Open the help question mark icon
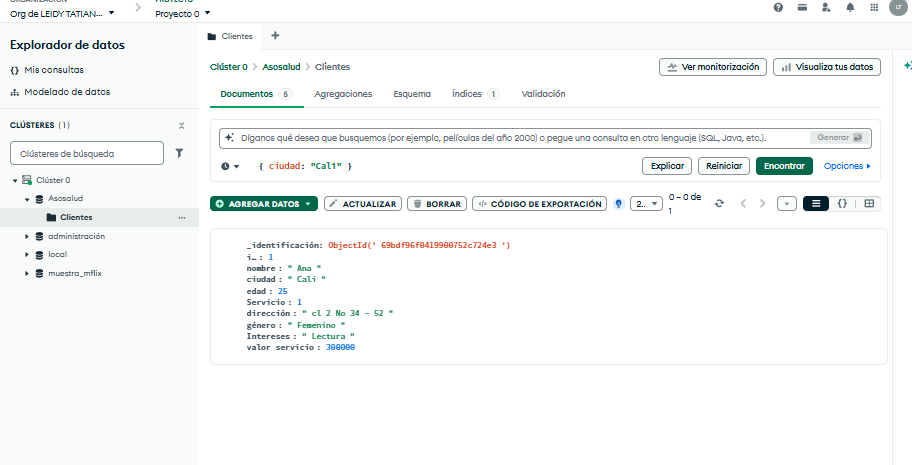This screenshot has width=912, height=465. [x=778, y=7]
